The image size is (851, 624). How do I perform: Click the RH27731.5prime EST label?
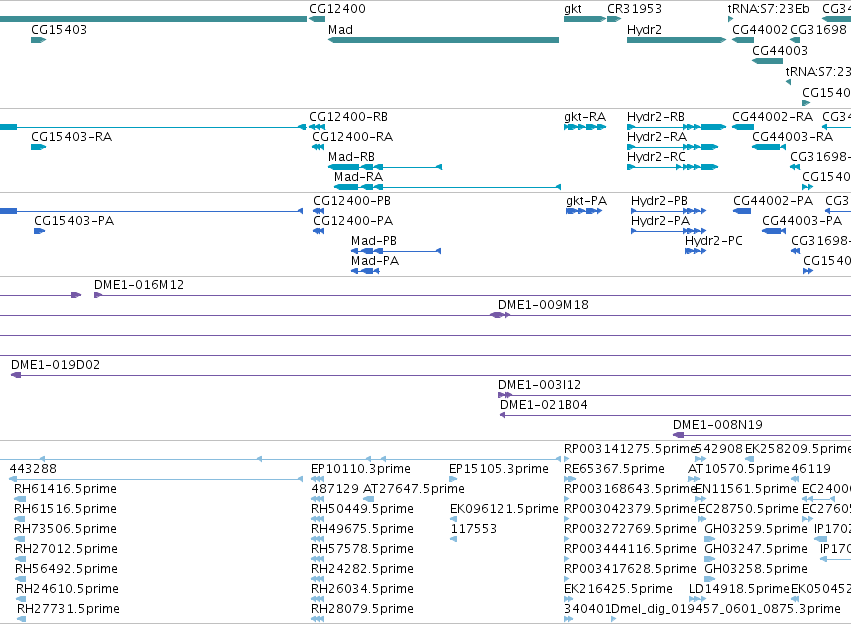pyautogui.click(x=68, y=609)
